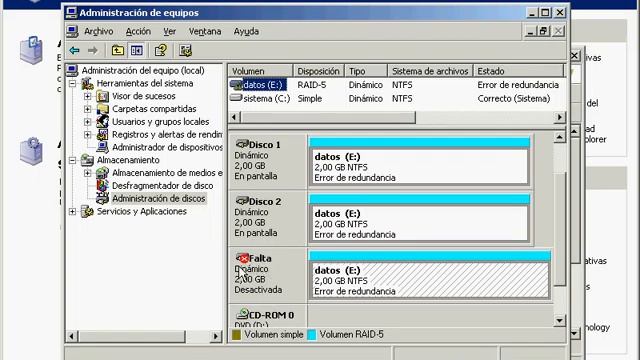Click the Disco 2 drive icon
Viewport: 640px width, 360px height.
tap(242, 201)
